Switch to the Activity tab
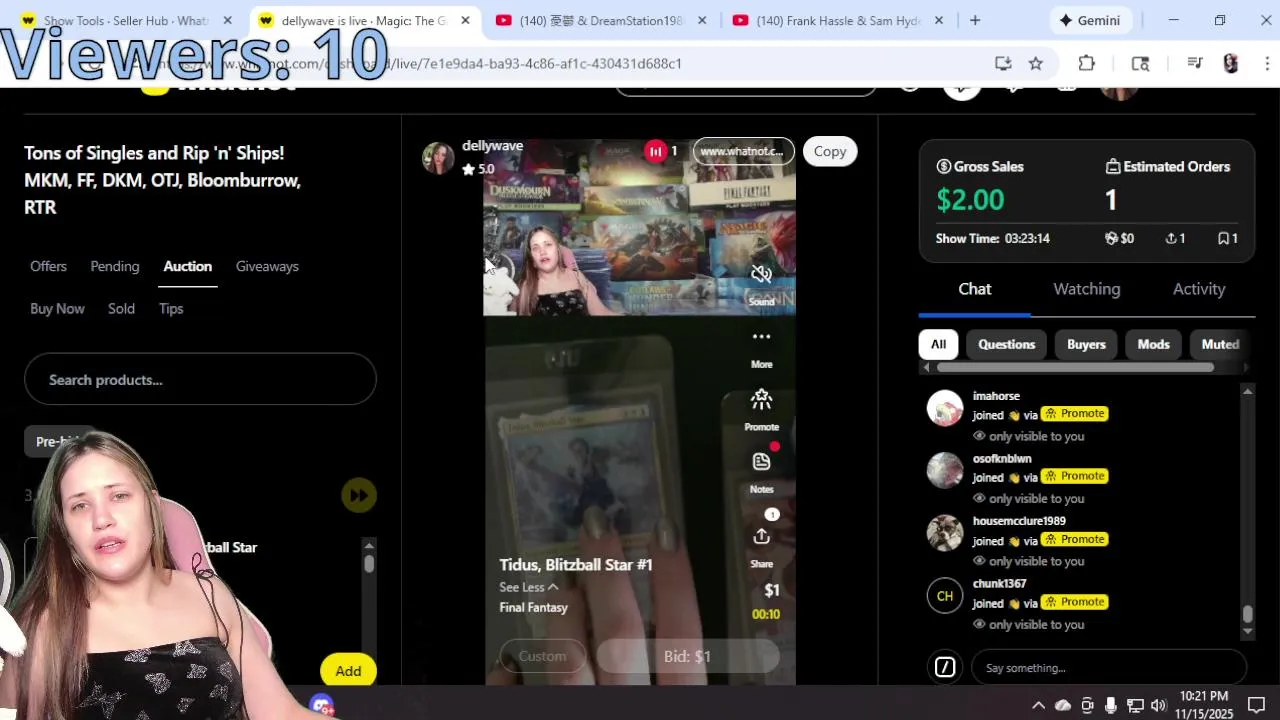Screen dimensions: 1280x720 (1198, 289)
